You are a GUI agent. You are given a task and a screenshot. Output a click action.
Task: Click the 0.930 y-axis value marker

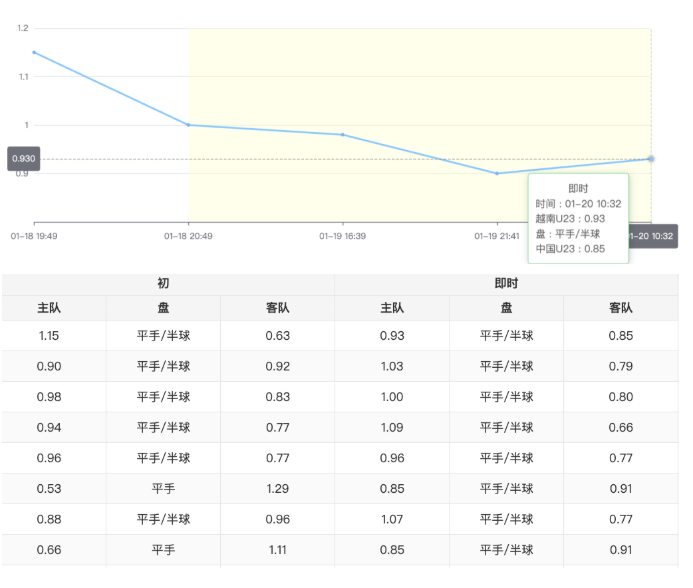[x=23, y=159]
